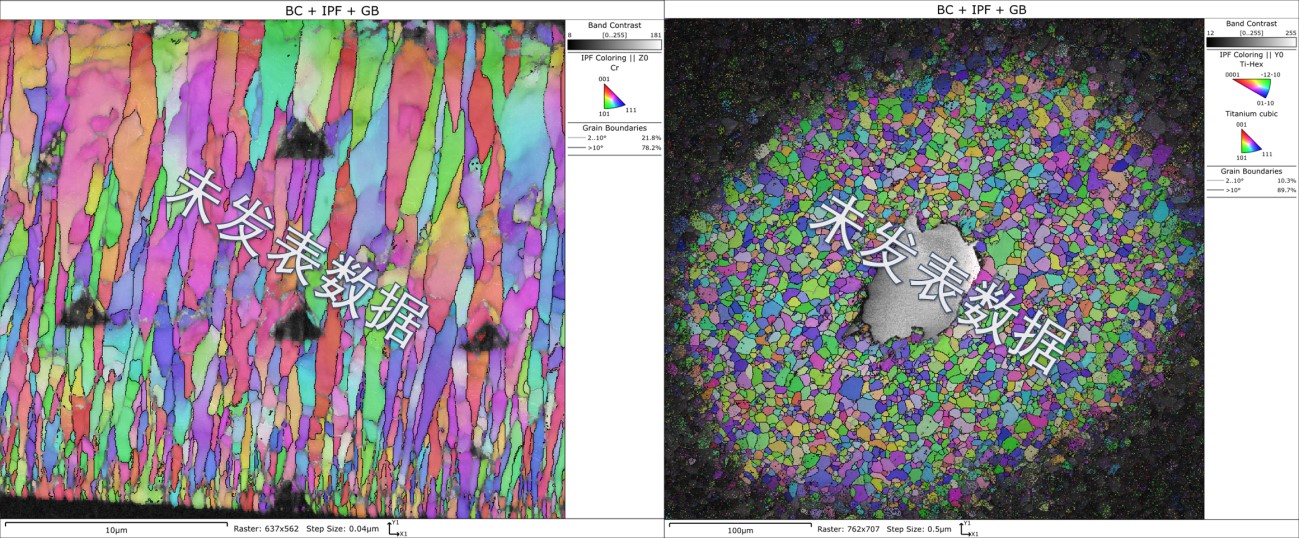Select the 2..10° boundary entry, left legend

(x=614, y=137)
